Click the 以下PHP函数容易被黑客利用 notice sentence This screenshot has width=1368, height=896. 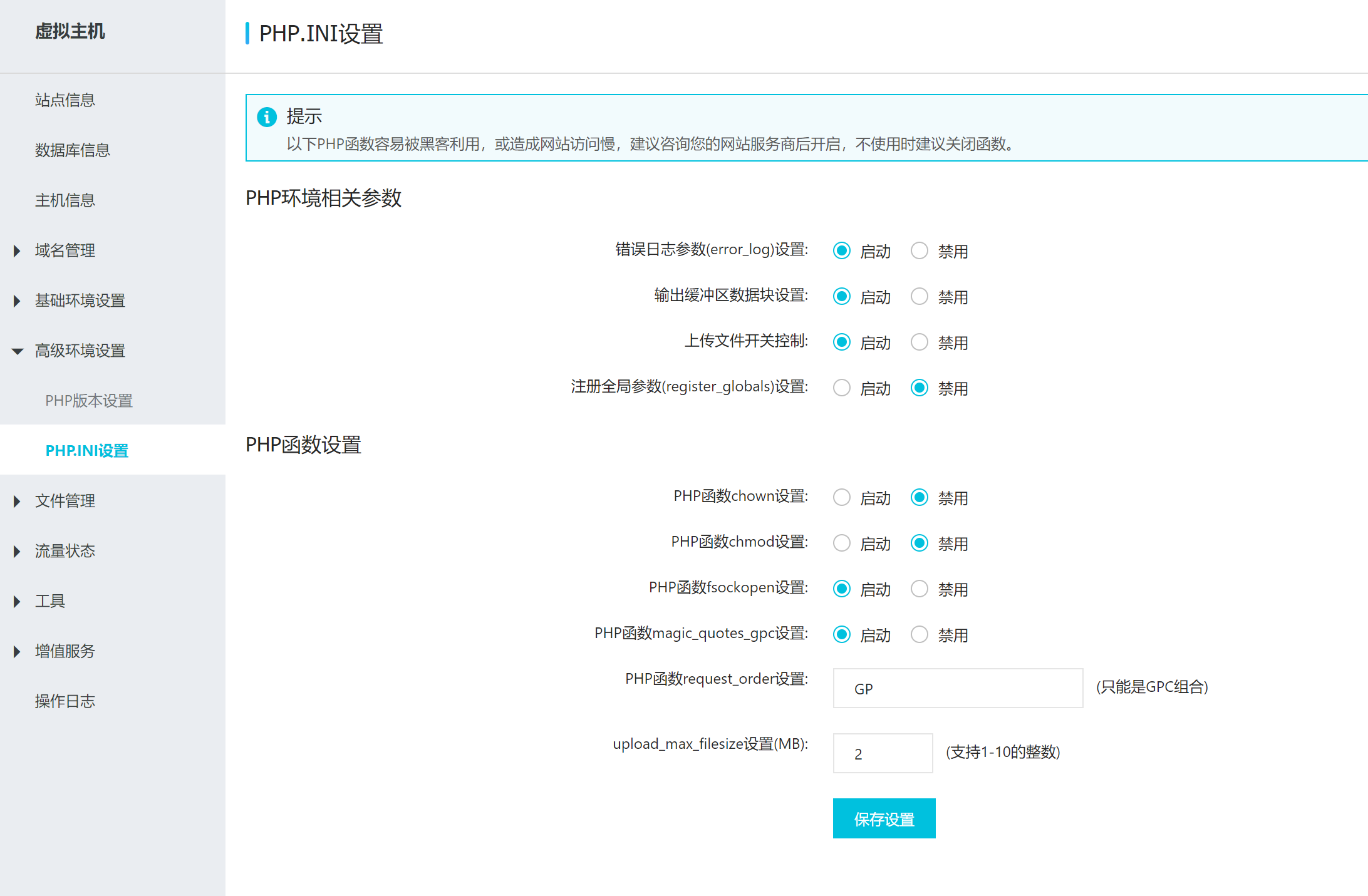click(650, 145)
